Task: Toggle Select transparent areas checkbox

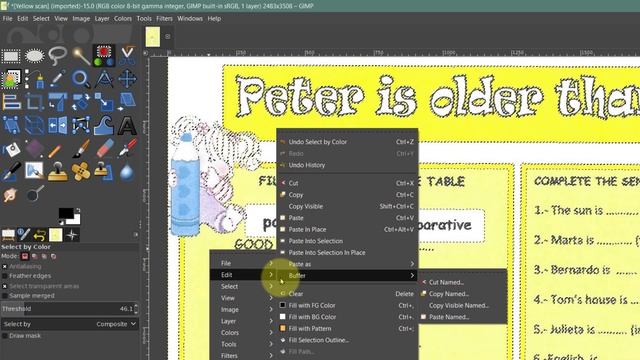Action: tap(4, 286)
